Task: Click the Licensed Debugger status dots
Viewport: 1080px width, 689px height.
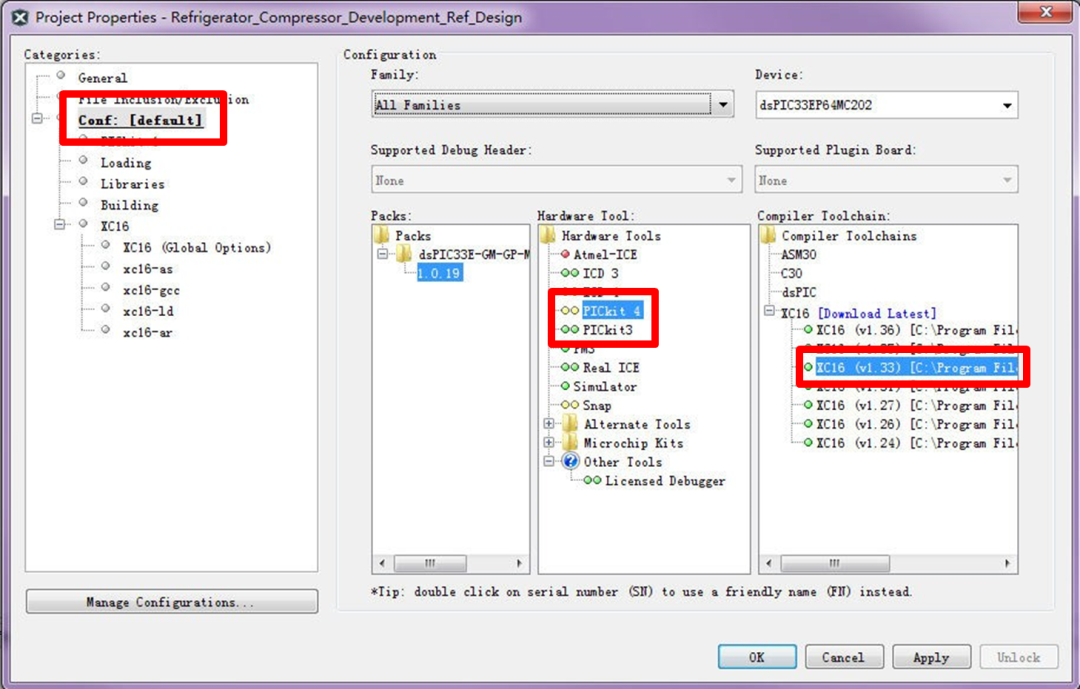Action: coord(592,480)
